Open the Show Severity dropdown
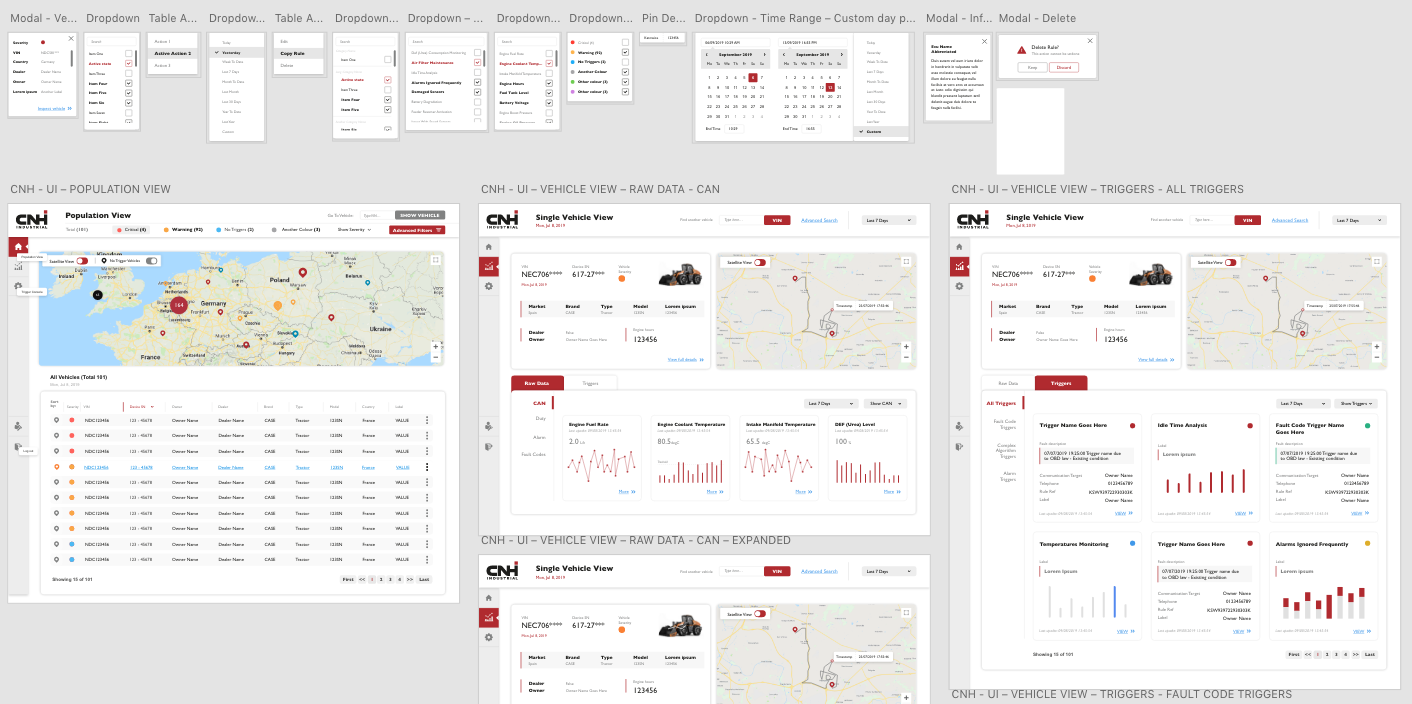The image size is (1412, 704). (355, 229)
